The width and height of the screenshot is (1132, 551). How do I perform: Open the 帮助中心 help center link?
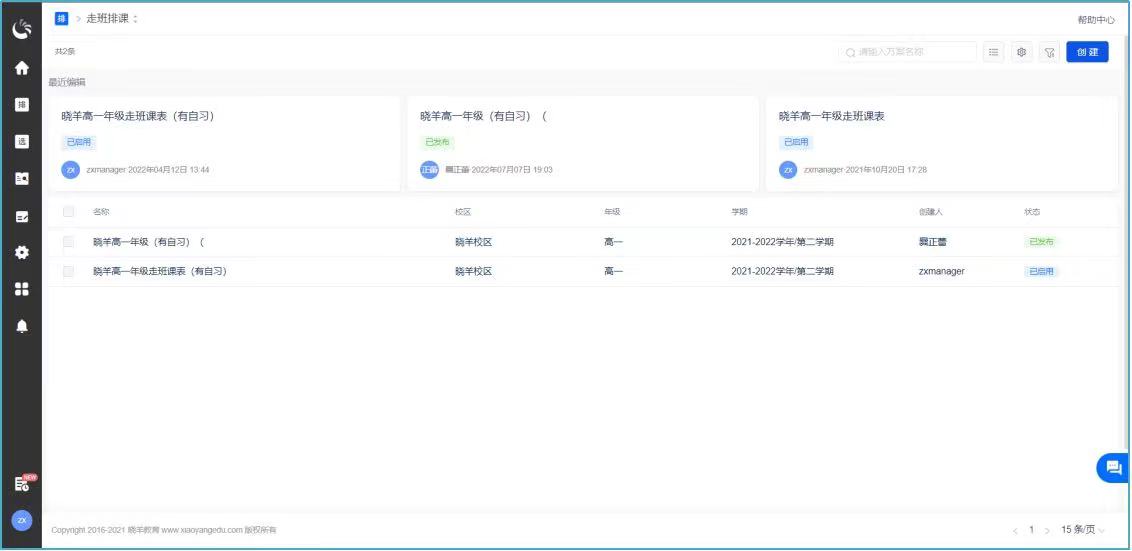1095,20
